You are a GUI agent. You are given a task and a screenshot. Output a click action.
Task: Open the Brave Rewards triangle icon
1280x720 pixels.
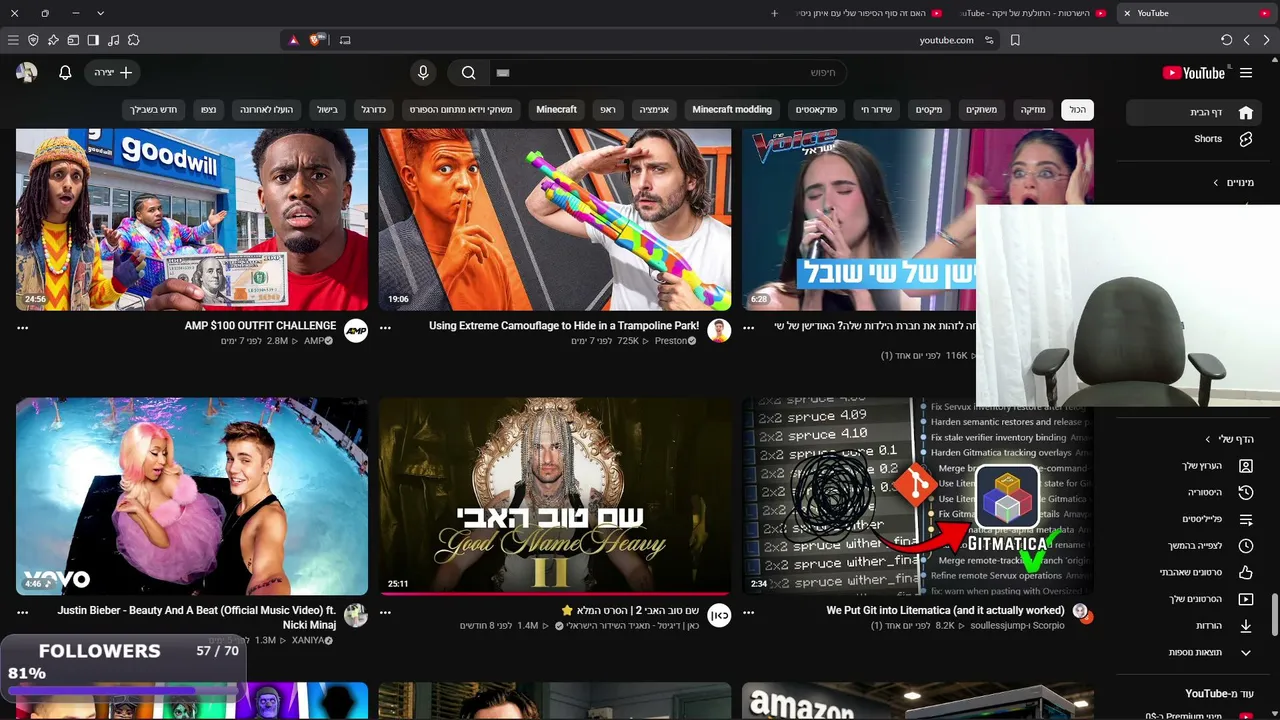[x=293, y=40]
